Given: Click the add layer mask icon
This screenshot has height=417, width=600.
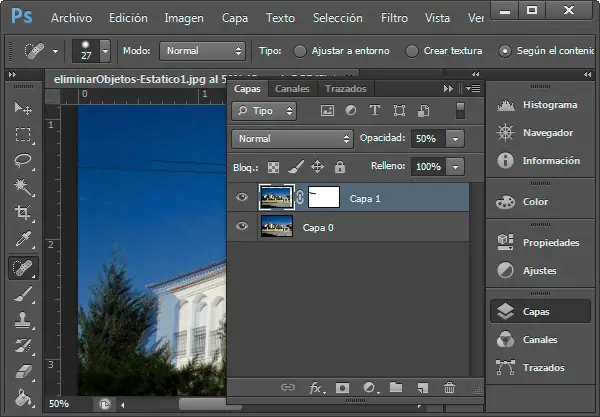Looking at the screenshot, I should point(343,387).
